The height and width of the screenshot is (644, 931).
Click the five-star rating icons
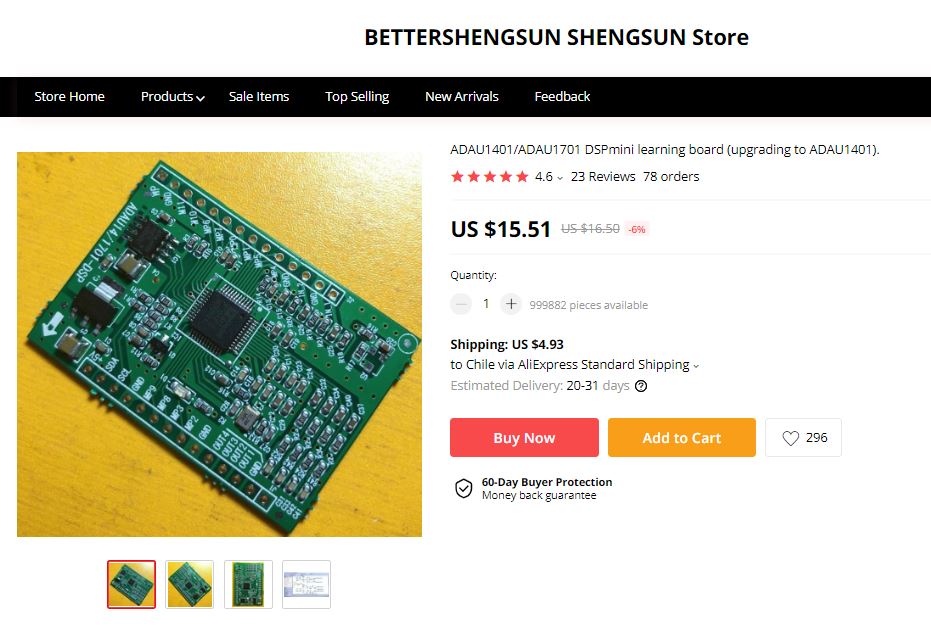pyautogui.click(x=489, y=176)
